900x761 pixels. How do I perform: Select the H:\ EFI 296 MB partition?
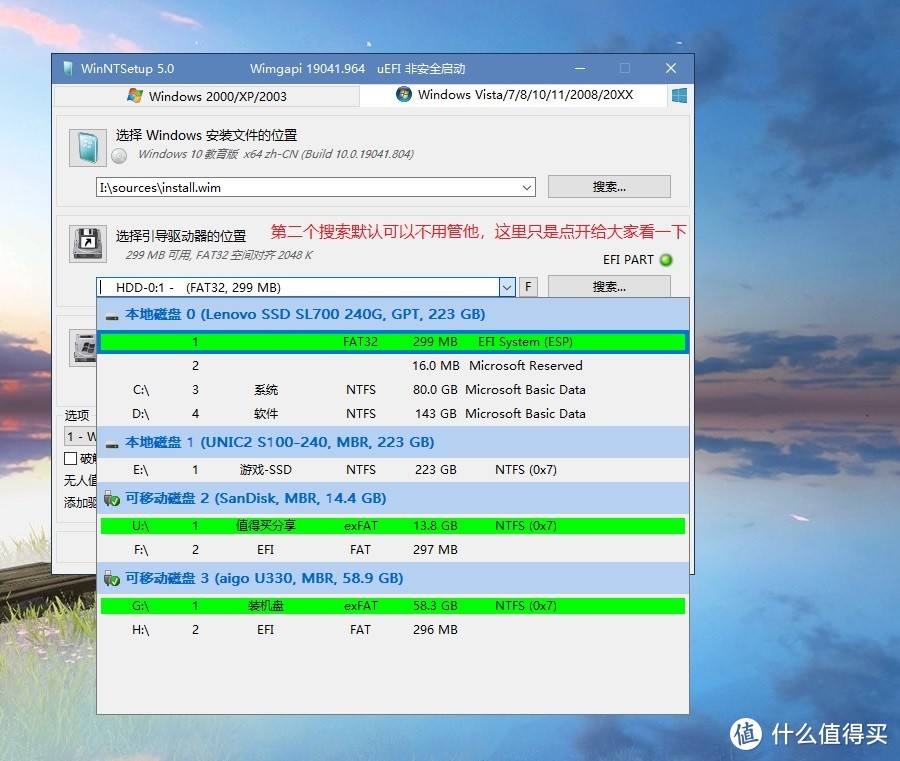pyautogui.click(x=393, y=630)
